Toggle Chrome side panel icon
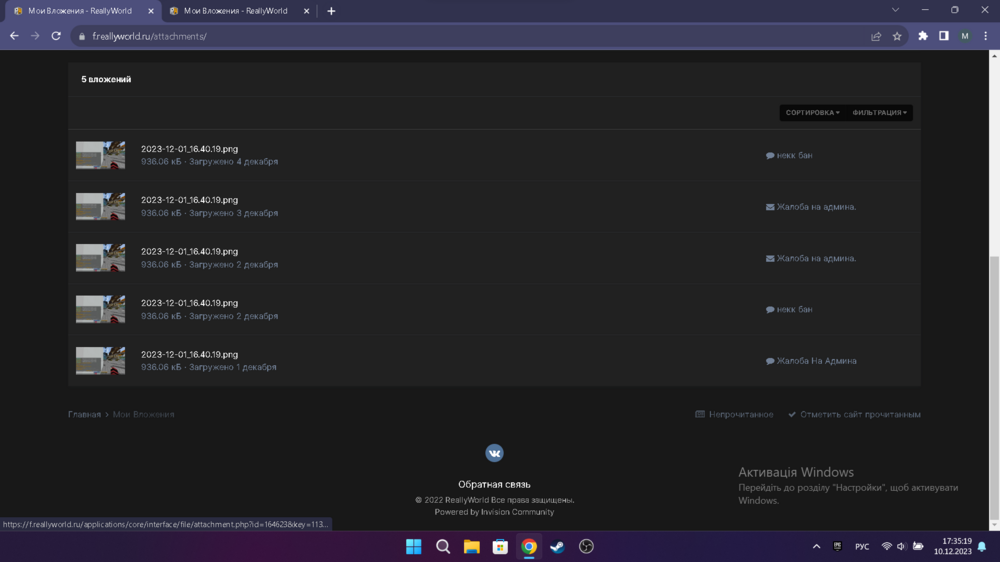Viewport: 1000px width, 562px height. (944, 36)
